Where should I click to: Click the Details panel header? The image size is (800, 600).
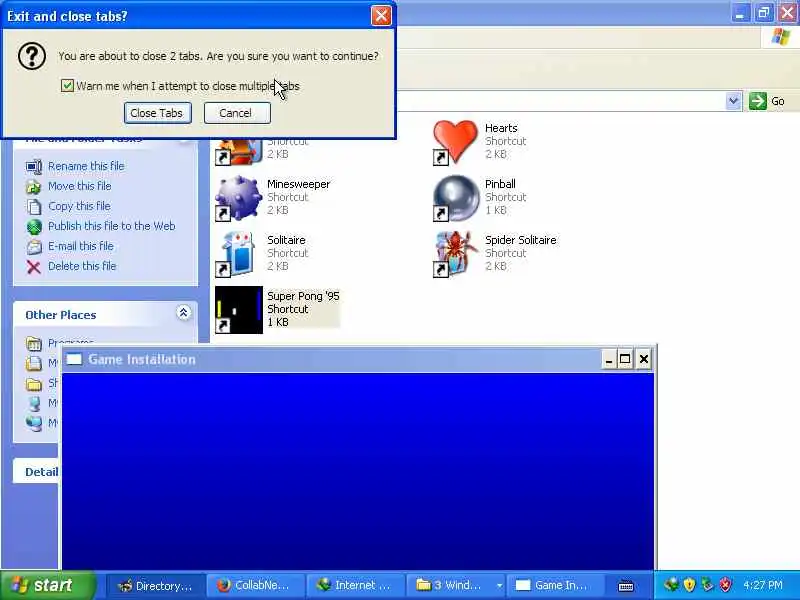pos(36,471)
